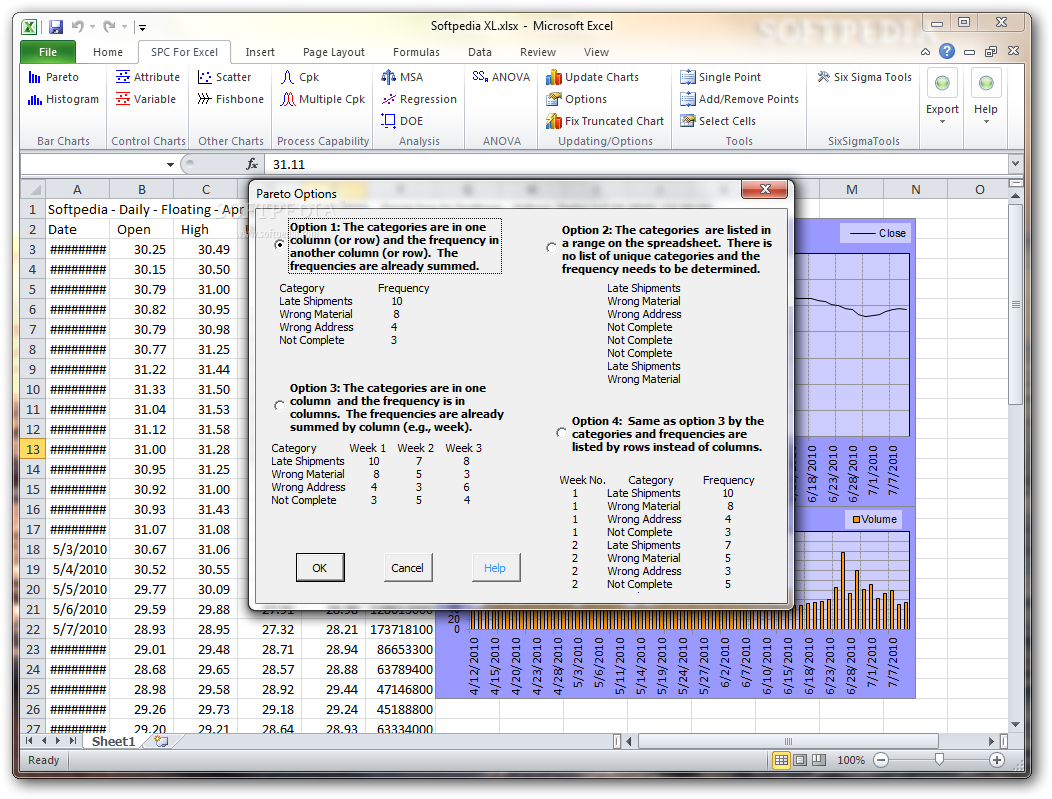Minimize the ribbon with the caret
1052x799 pixels.
(925, 52)
